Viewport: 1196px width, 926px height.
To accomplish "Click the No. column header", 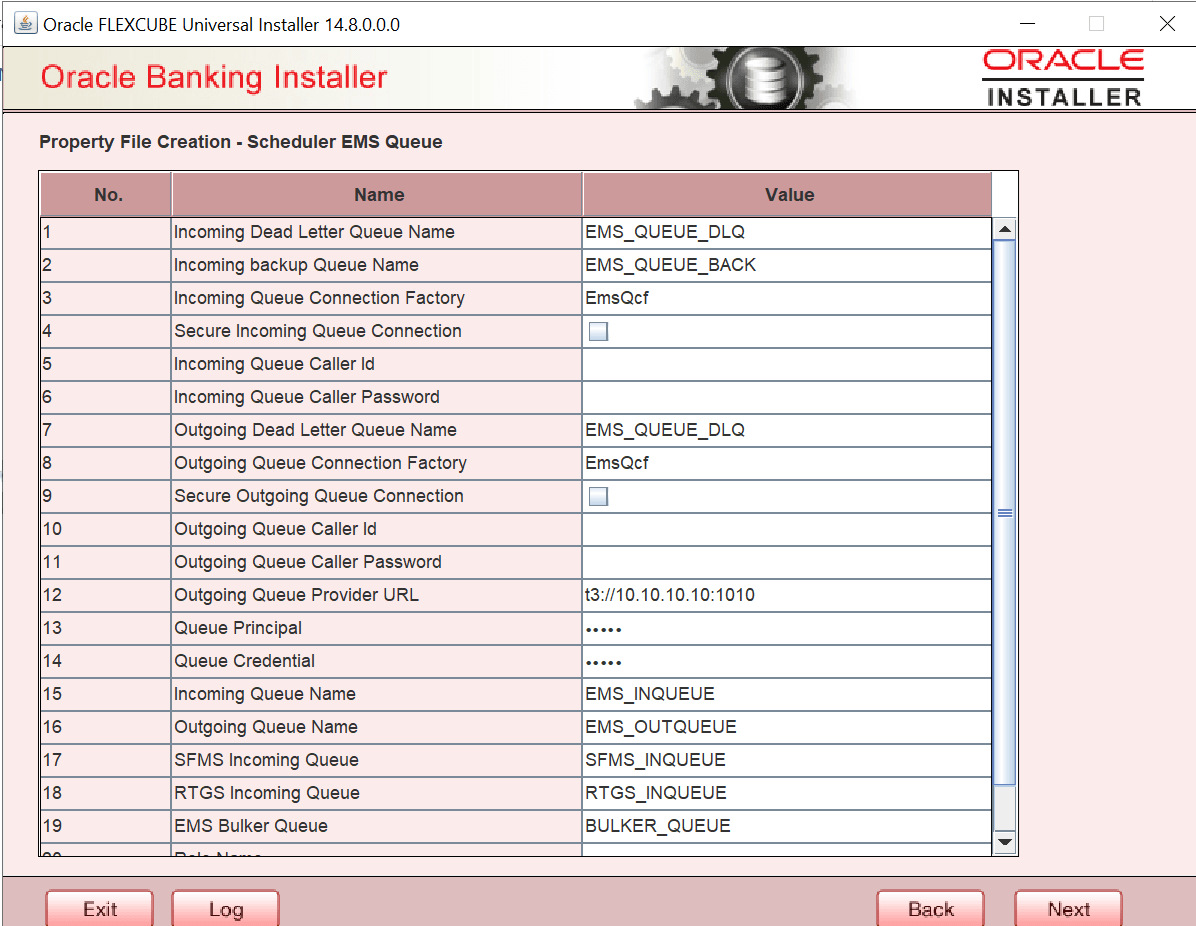I will click(106, 195).
